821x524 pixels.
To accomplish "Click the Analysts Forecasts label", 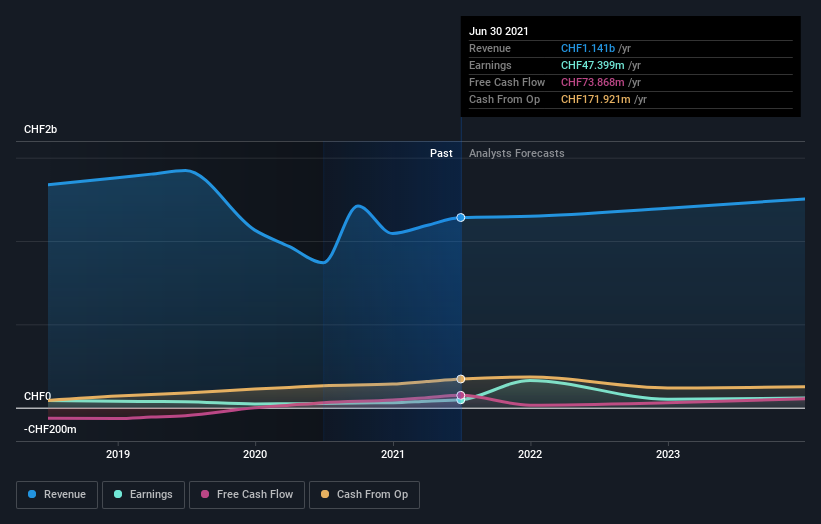I will click(x=517, y=153).
